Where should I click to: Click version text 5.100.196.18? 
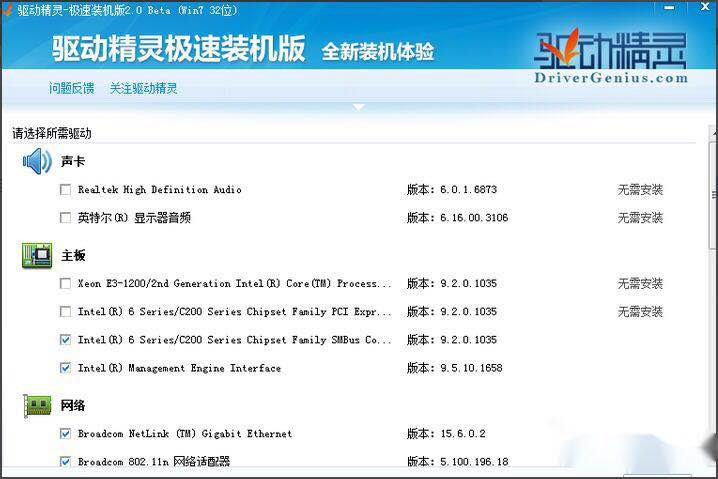click(474, 462)
